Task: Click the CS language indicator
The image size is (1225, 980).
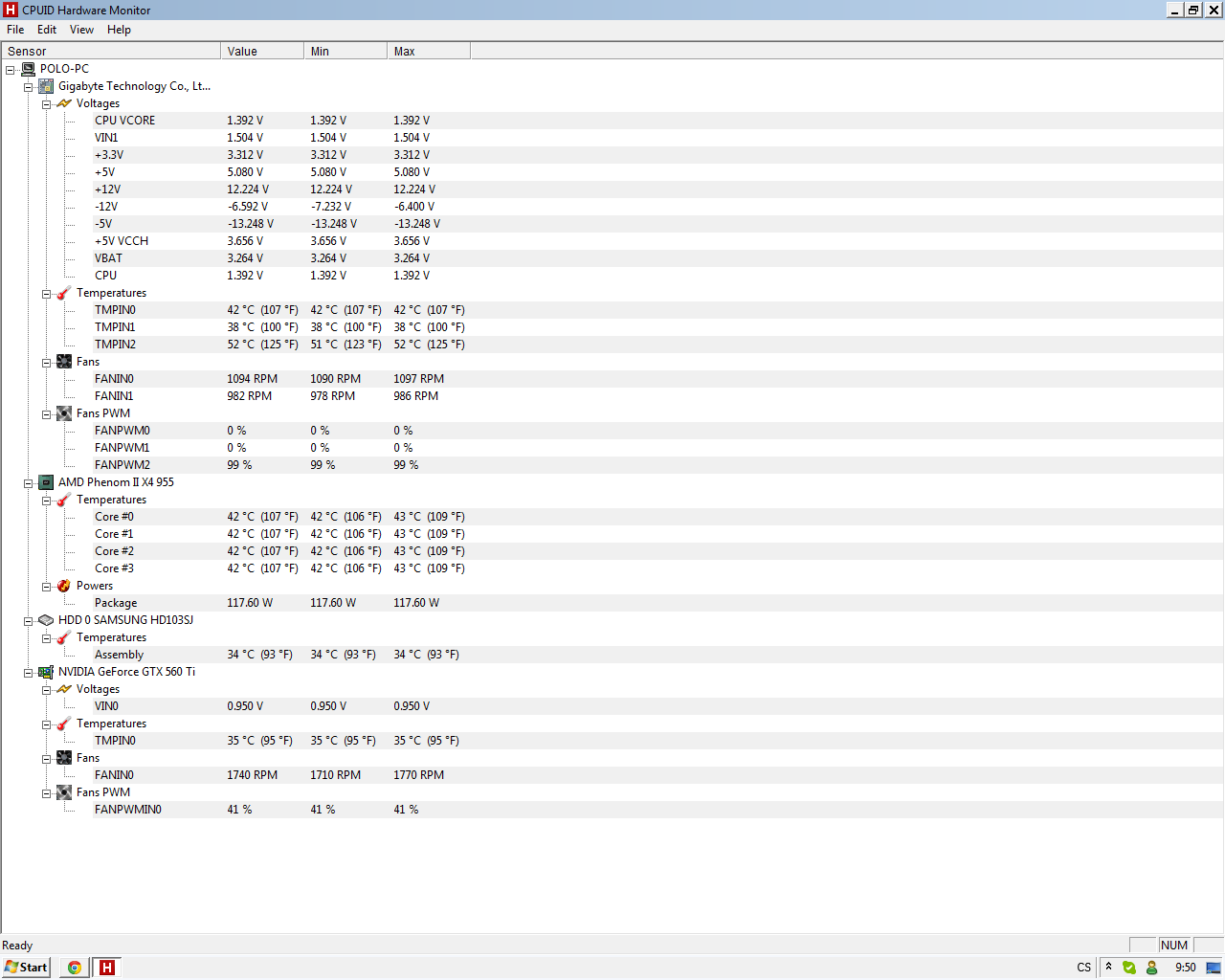Action: 1083,968
